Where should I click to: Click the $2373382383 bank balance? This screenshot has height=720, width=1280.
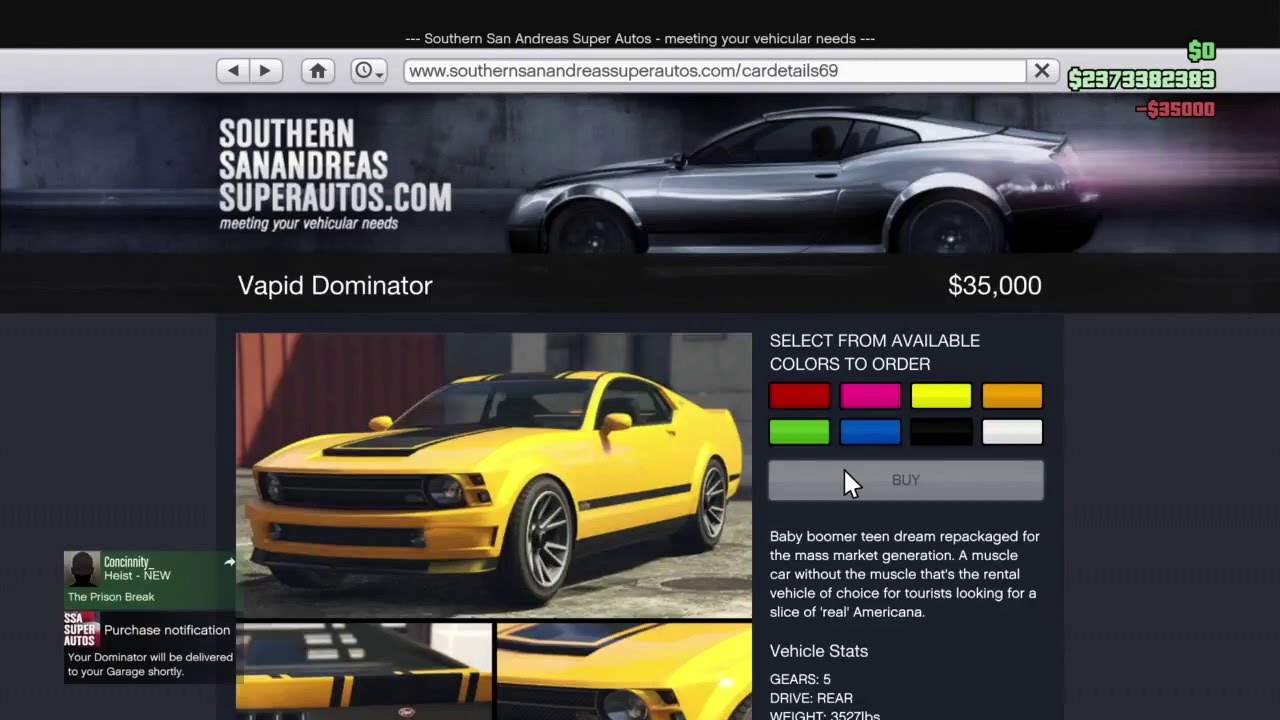coord(1141,79)
